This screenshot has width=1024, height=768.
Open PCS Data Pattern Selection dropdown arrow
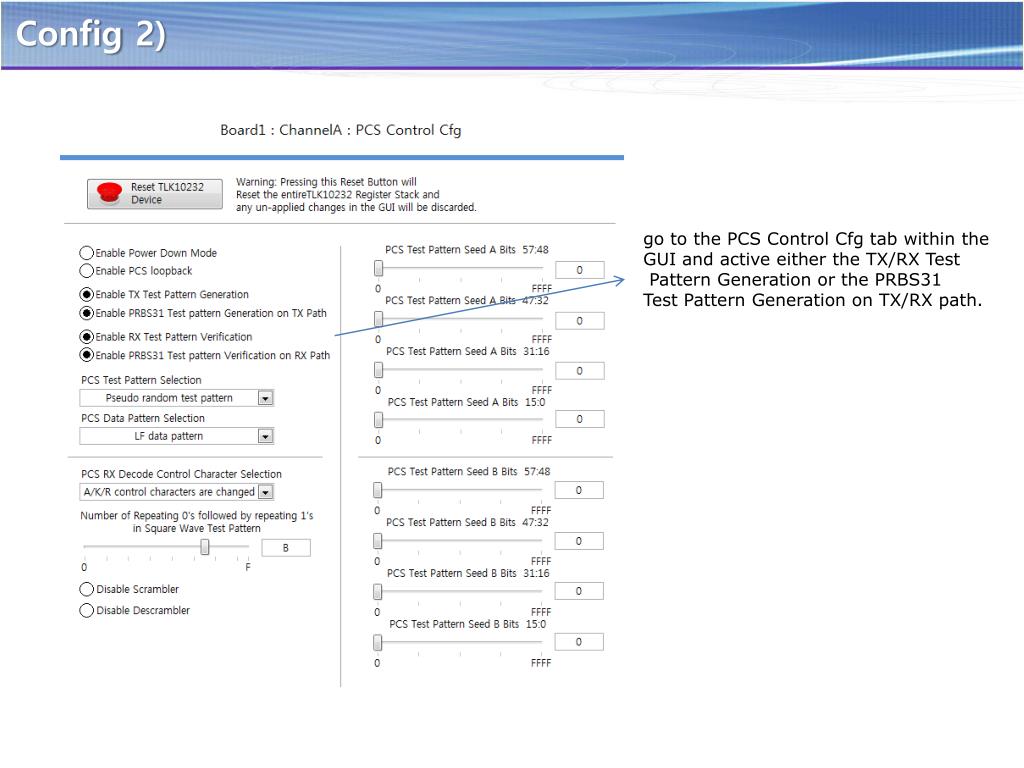point(265,436)
